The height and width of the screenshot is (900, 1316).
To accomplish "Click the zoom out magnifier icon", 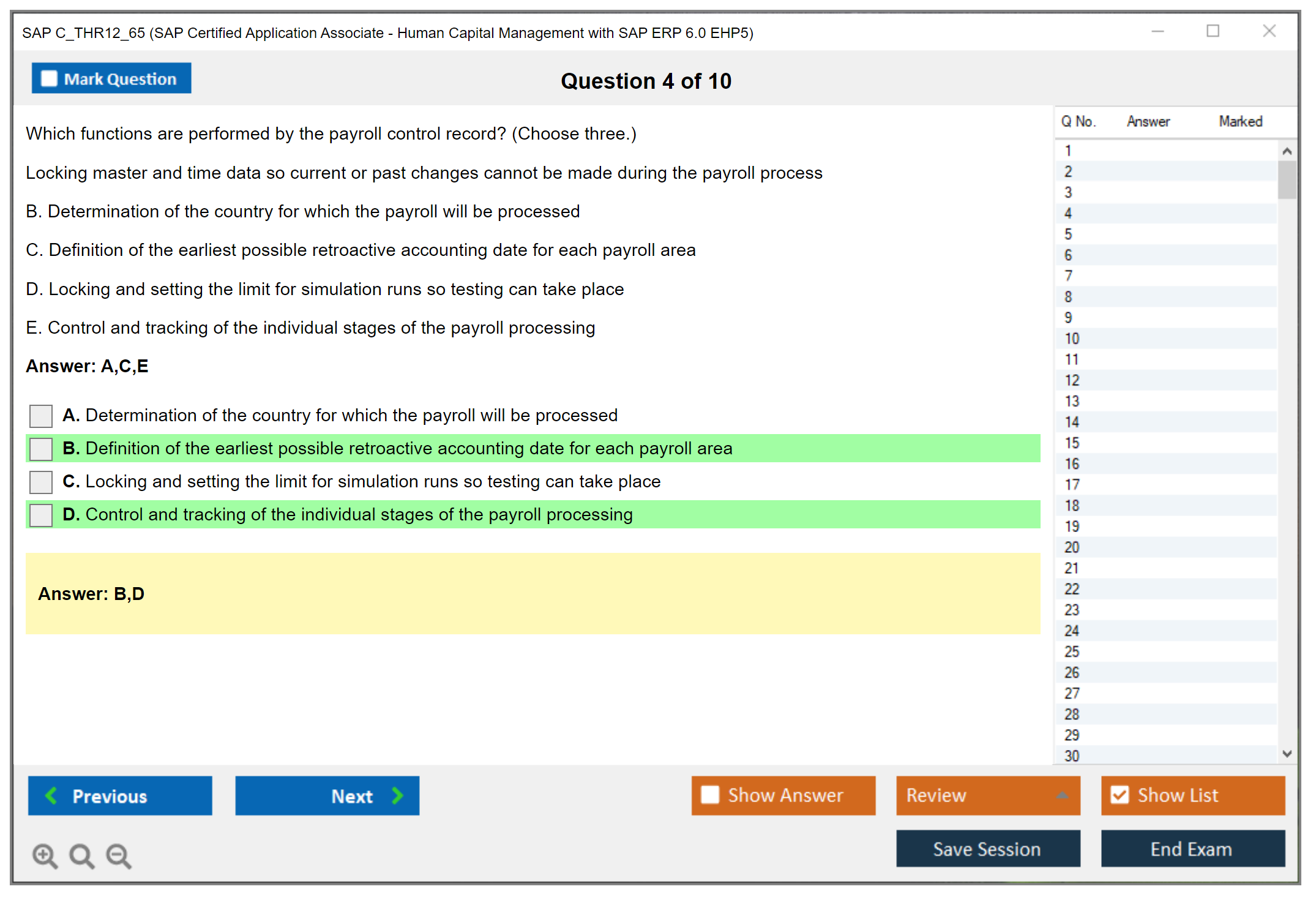I will 118,855.
